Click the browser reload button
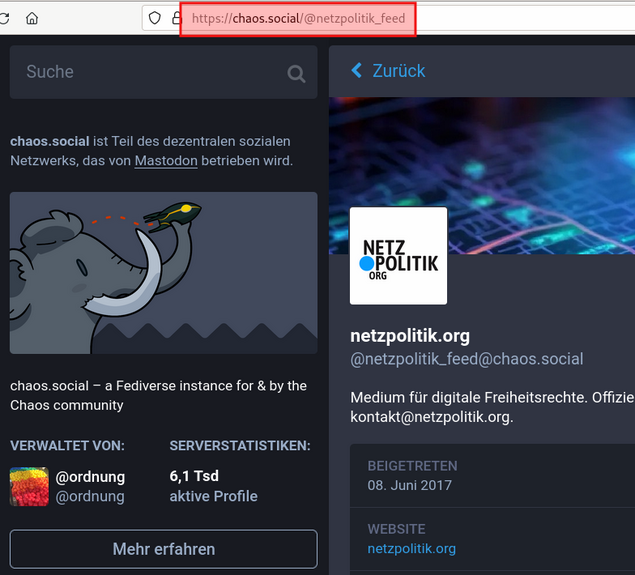 click(3, 18)
